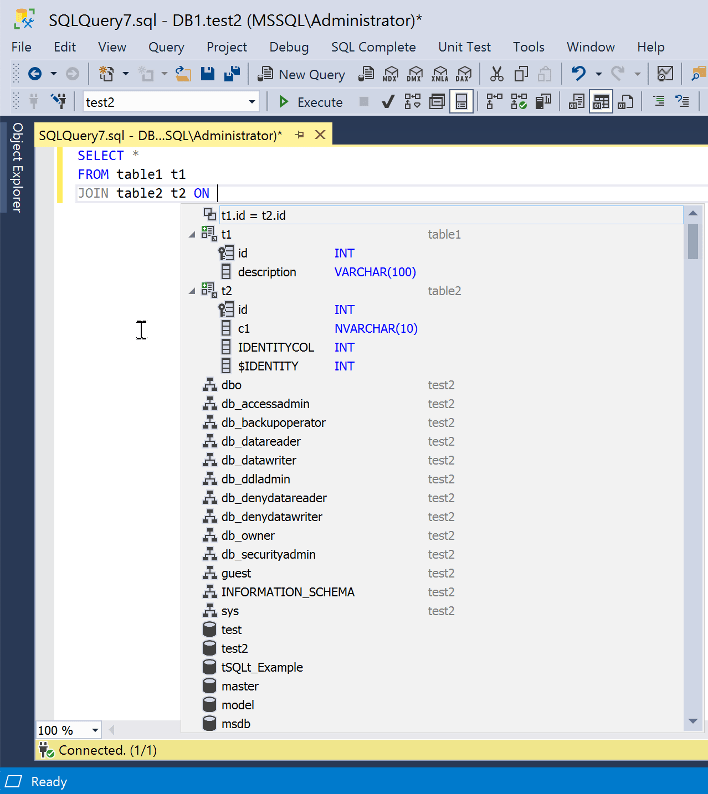The height and width of the screenshot is (794, 708).
Task: Click the New Query button
Action: coord(302,74)
